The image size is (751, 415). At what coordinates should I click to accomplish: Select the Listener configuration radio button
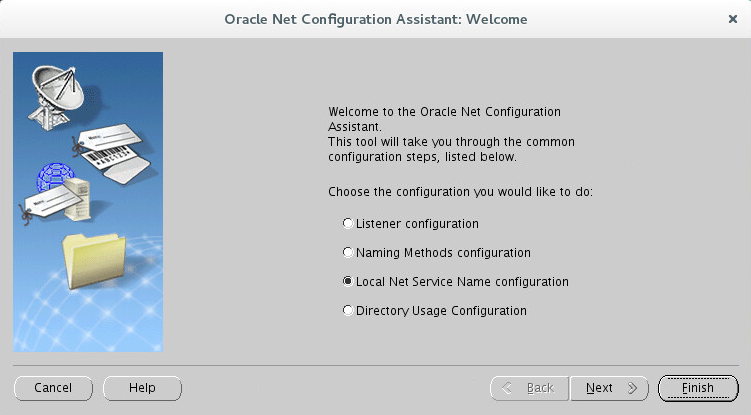pyautogui.click(x=348, y=223)
